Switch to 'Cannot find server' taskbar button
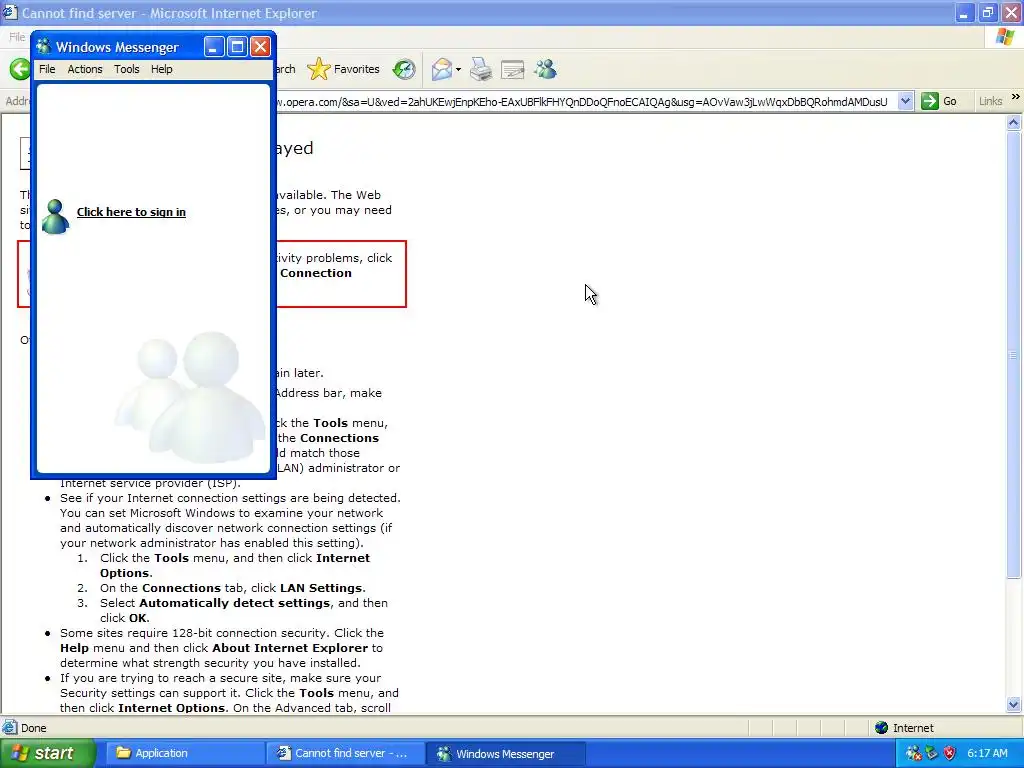This screenshot has height=768, width=1024. point(345,753)
